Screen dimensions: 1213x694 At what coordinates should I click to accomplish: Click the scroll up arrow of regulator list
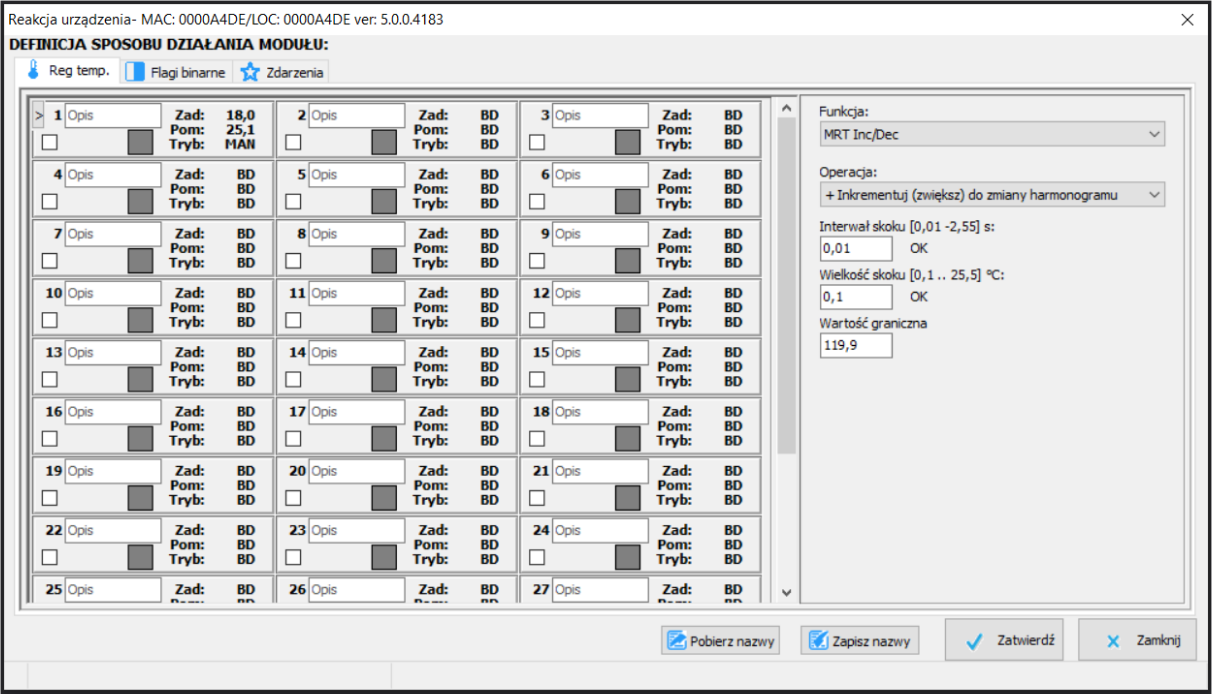786,108
